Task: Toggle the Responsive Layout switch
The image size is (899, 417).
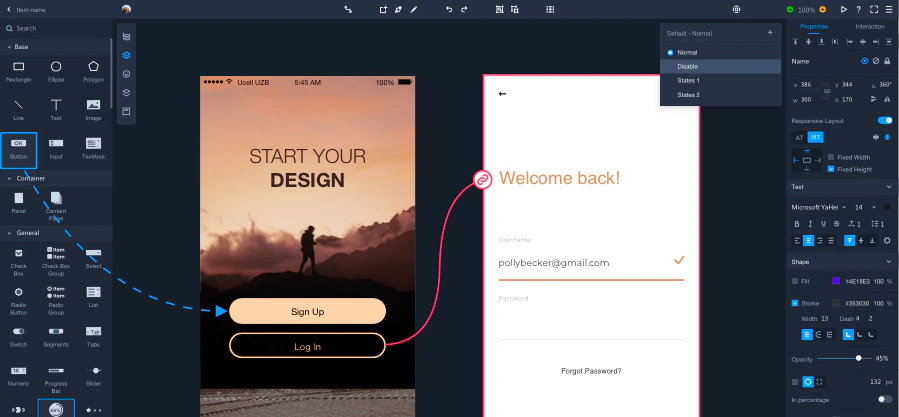Action: (x=885, y=120)
